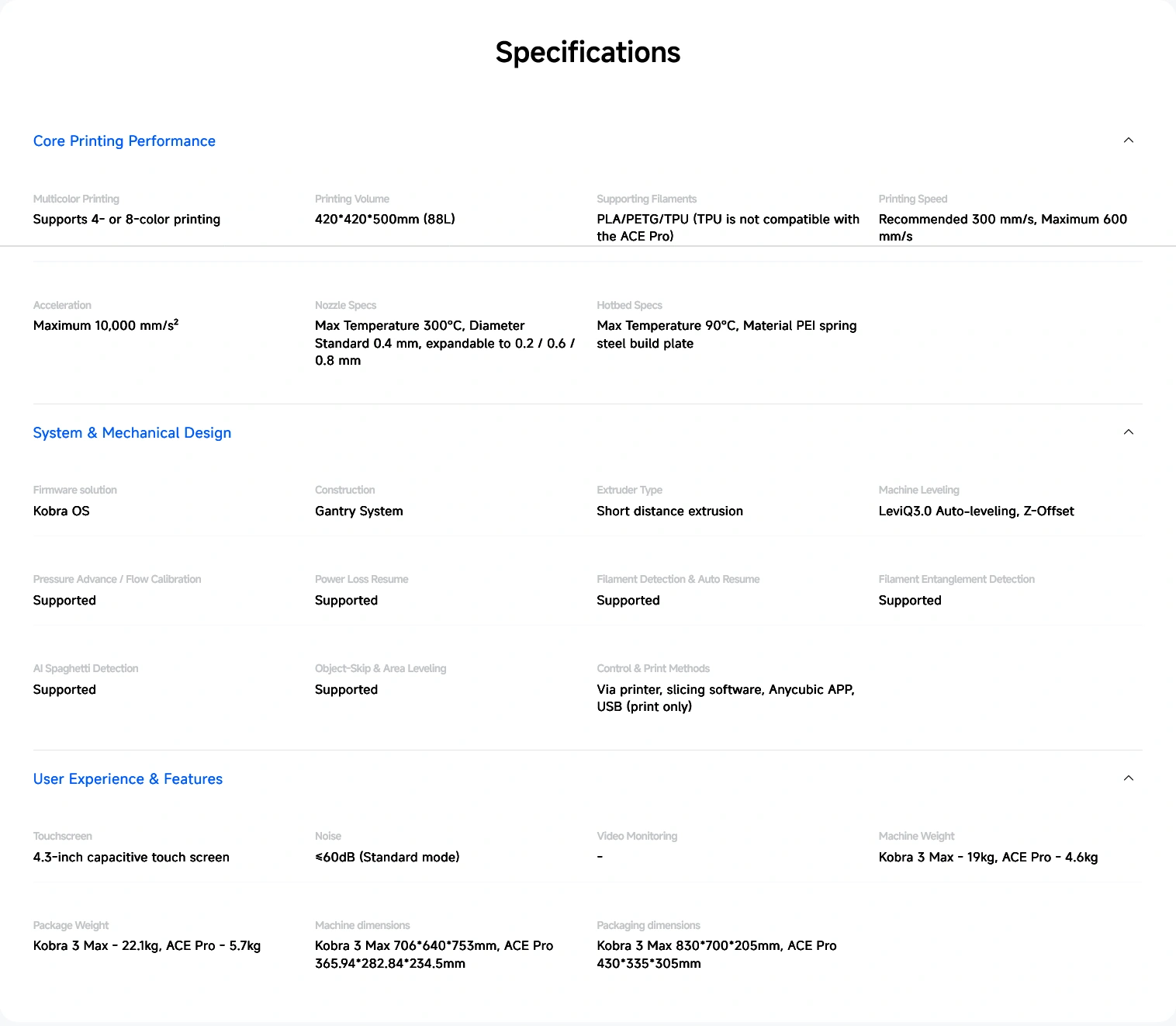Click the 420*420*500mm (88L) printing volume value
Screen dimensions: 1176x1026
385,220
